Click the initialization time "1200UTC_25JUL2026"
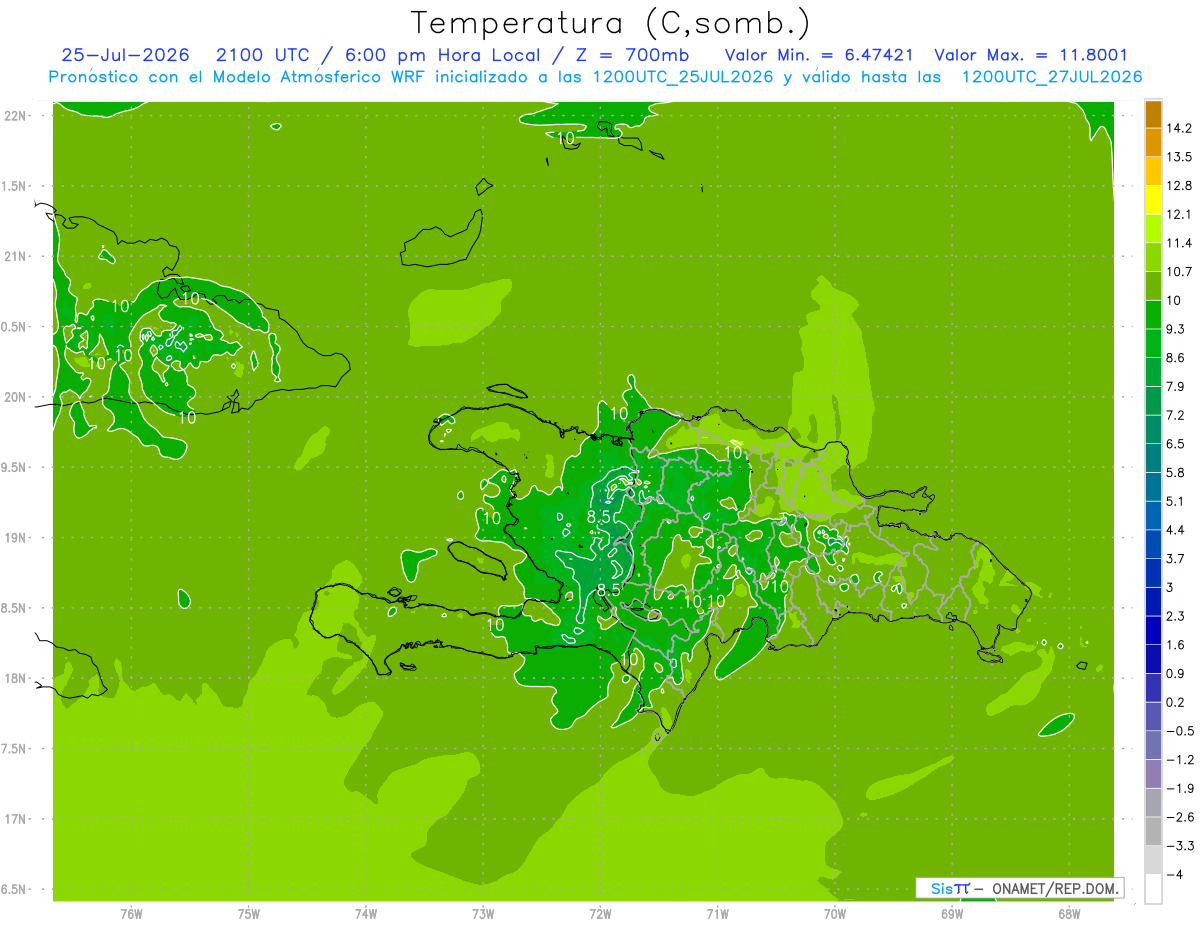1200x927 pixels. coord(682,76)
